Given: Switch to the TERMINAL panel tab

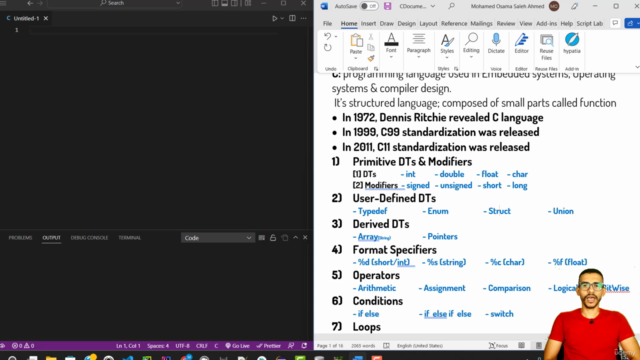Looking at the screenshot, I should [x=129, y=238].
